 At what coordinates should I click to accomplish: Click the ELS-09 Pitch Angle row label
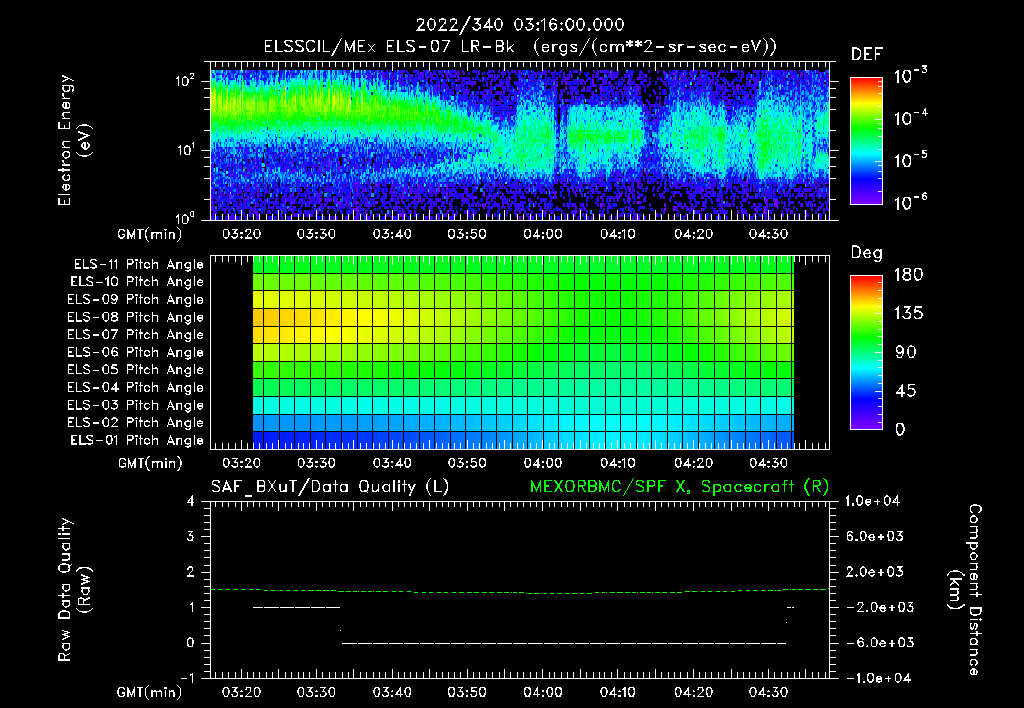136,300
